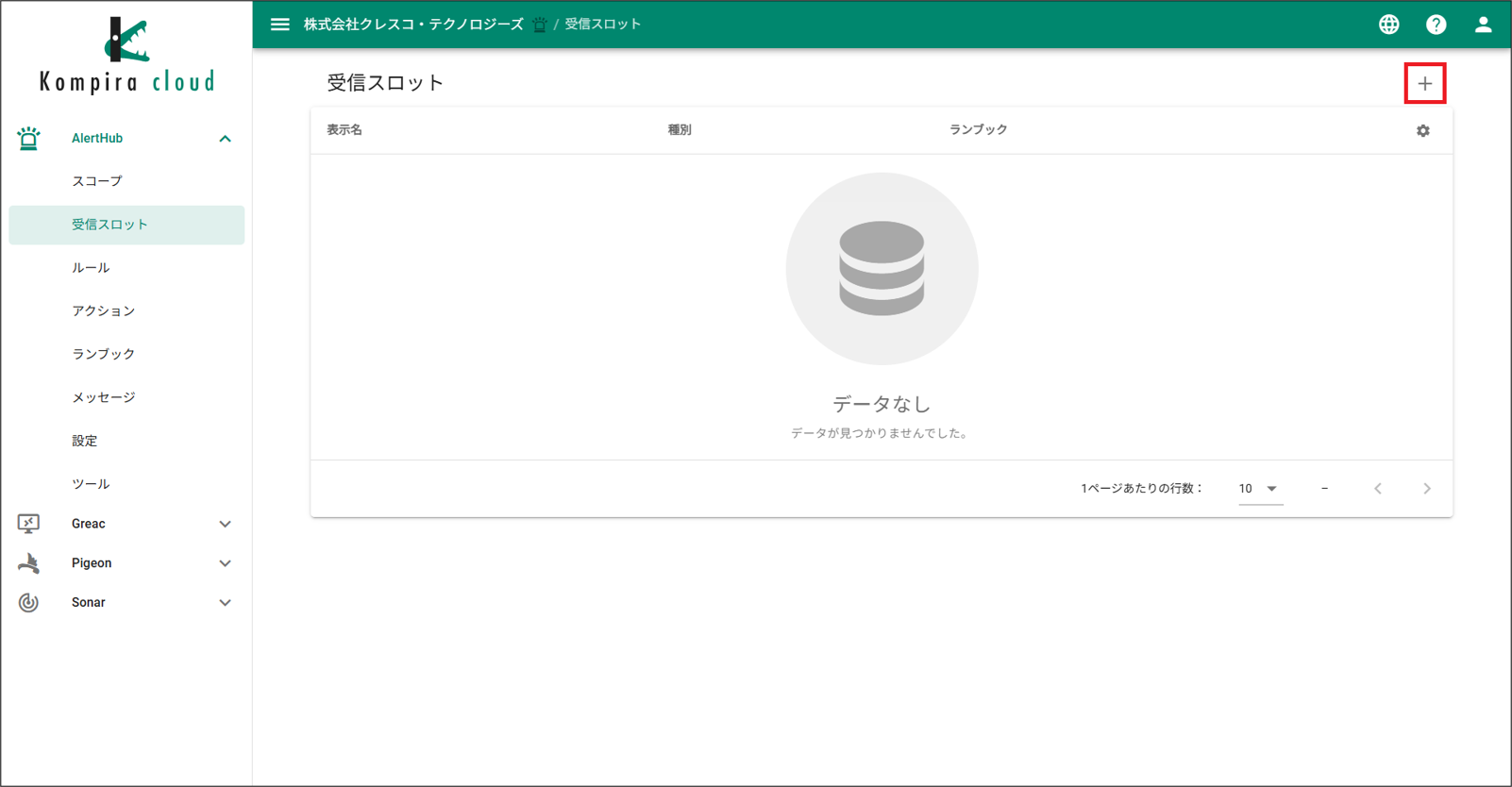Open アクション in sidebar
This screenshot has height=787, width=1512.
[126, 311]
